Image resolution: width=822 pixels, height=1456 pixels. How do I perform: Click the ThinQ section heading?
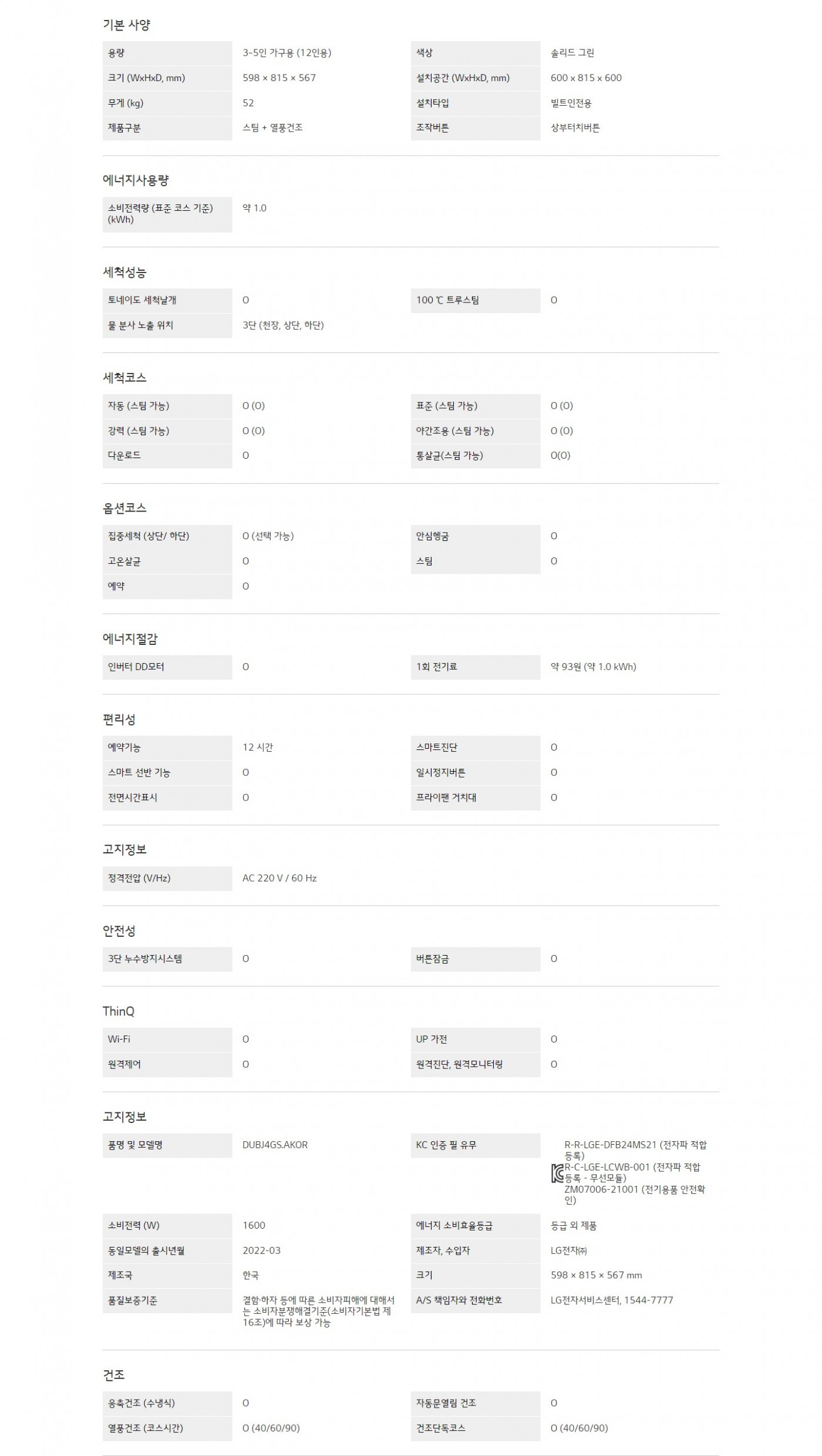119,1011
